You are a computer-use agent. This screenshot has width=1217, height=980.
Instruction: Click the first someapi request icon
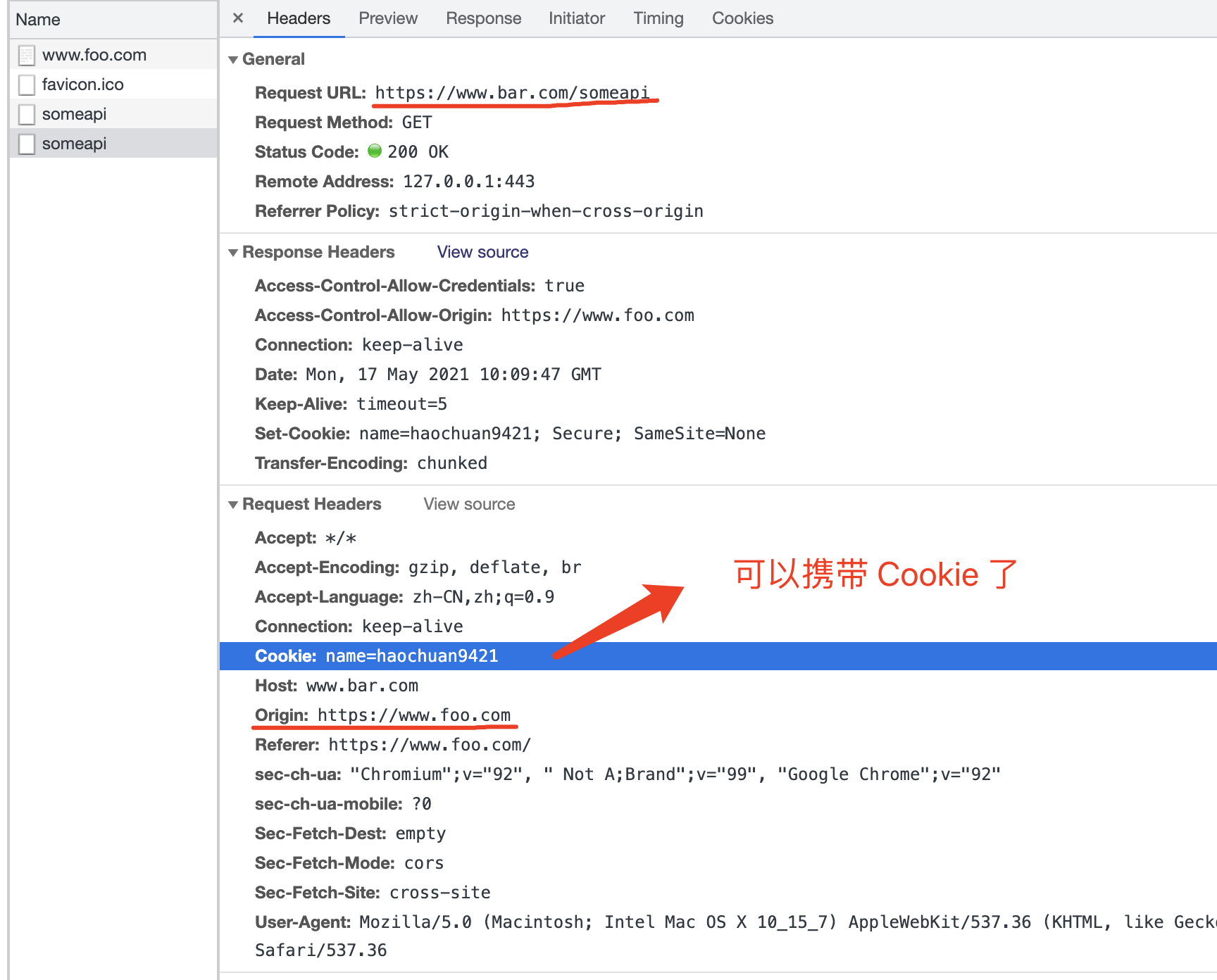tap(26, 113)
